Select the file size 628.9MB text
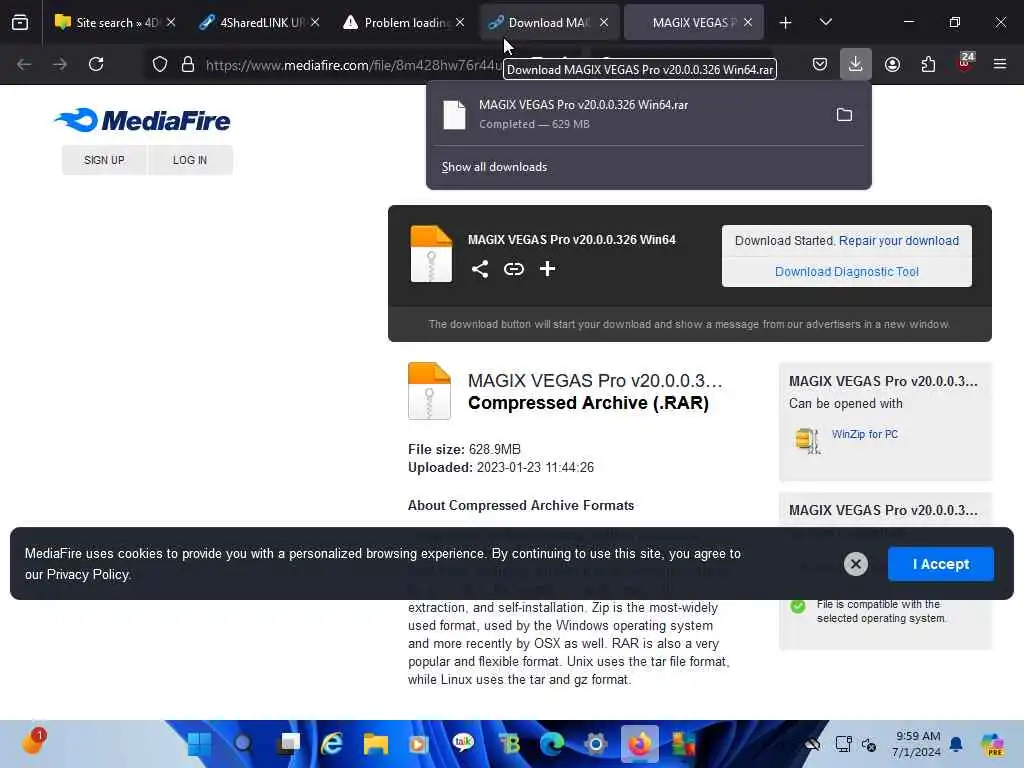This screenshot has height=768, width=1024. (x=494, y=449)
